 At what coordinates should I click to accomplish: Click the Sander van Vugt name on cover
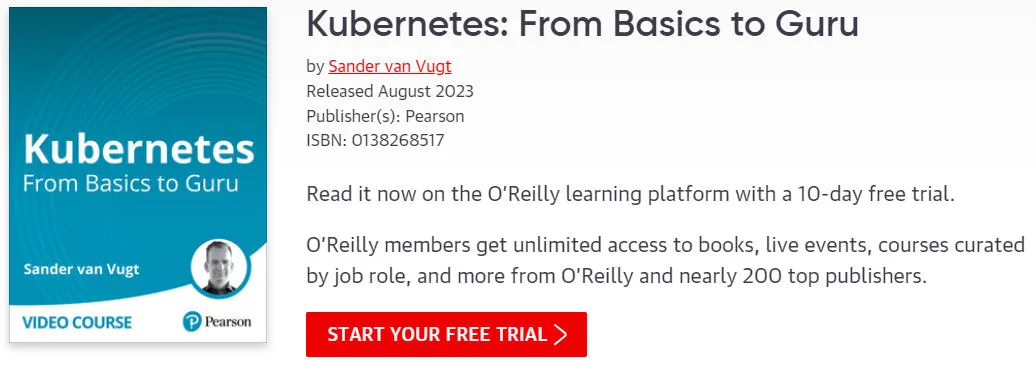[x=81, y=269]
